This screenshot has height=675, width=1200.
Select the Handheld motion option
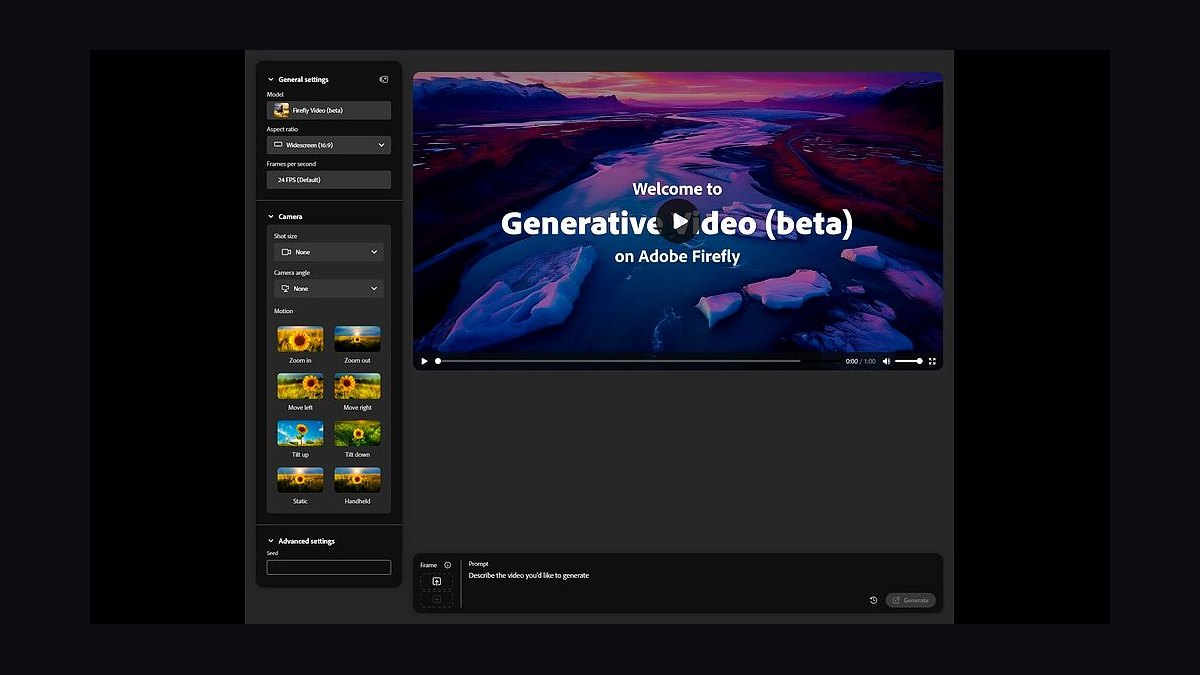[x=357, y=479]
